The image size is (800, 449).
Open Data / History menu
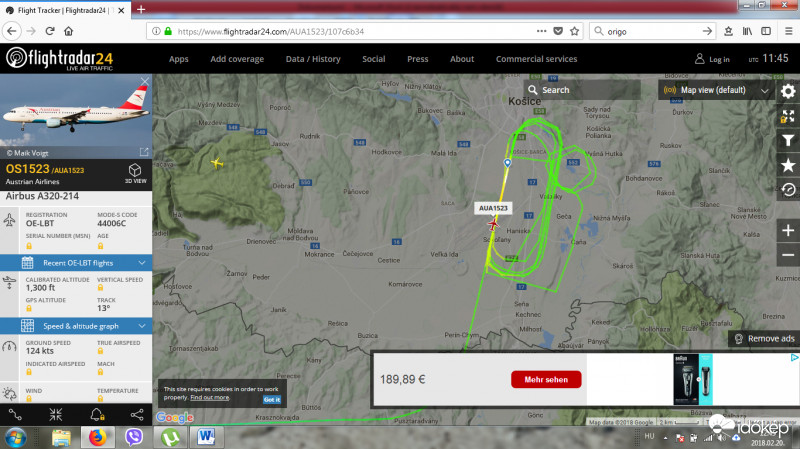[x=313, y=59]
